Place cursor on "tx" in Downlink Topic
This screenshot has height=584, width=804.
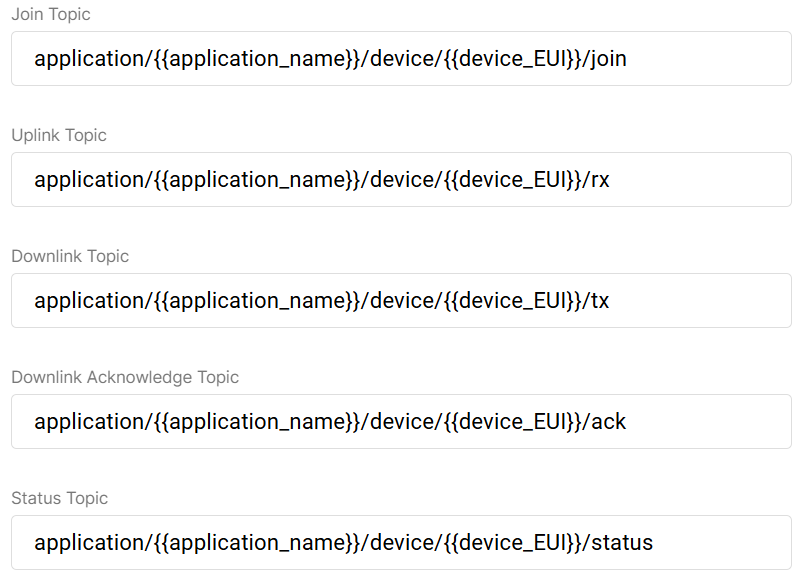[600, 300]
